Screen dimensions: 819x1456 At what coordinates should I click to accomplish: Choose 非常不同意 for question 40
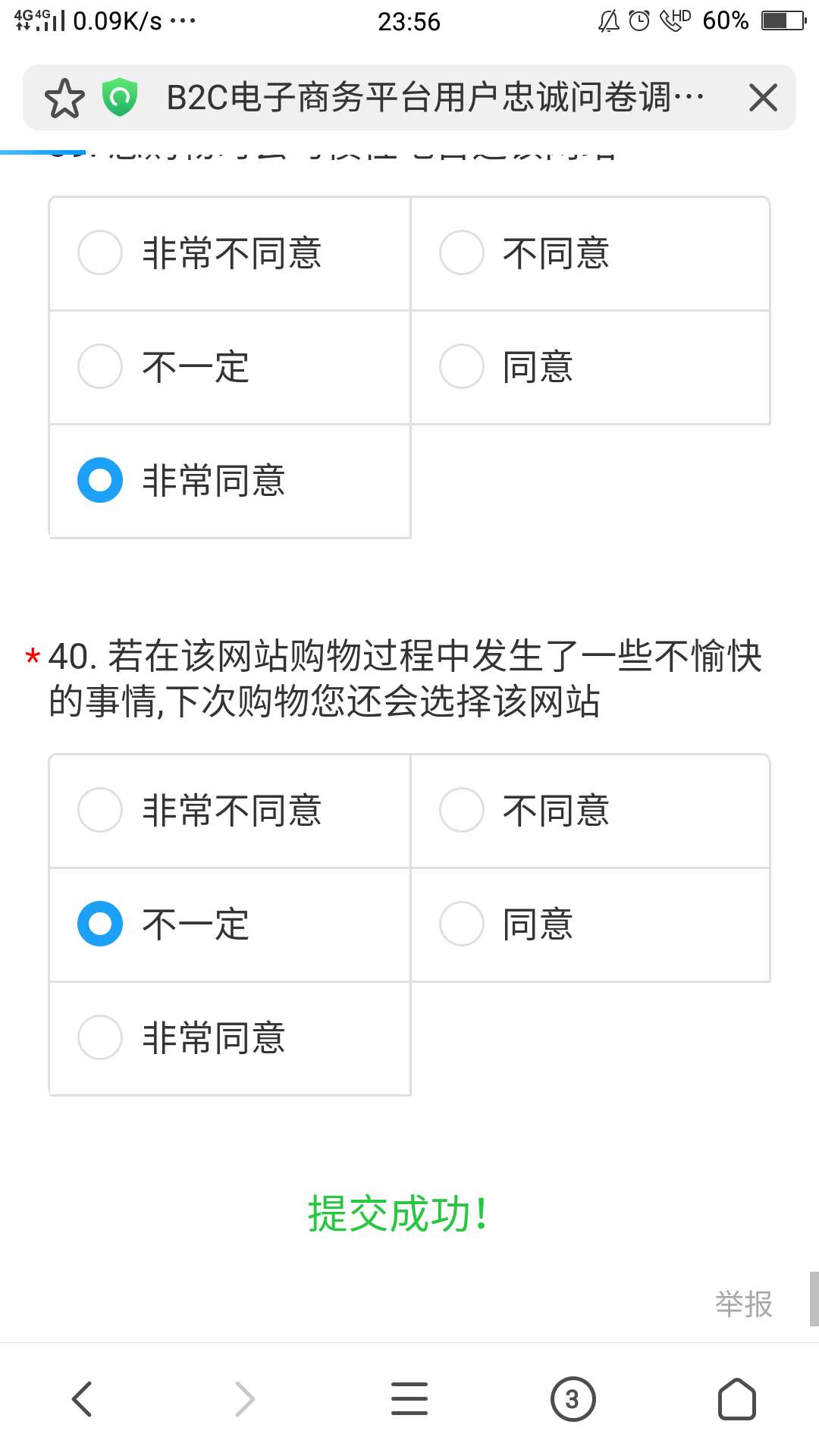coord(100,810)
